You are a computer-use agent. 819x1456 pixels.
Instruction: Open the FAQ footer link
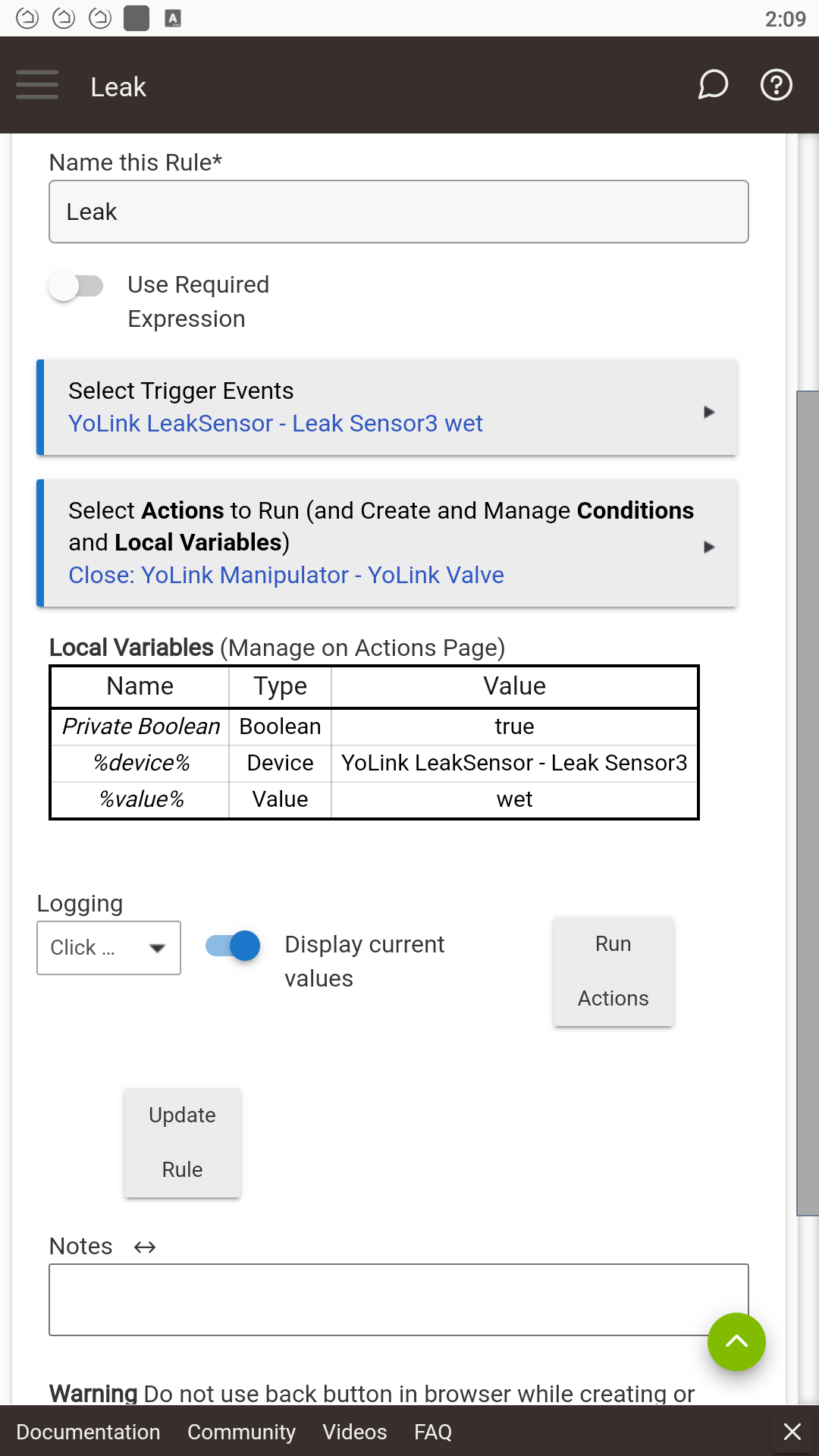[433, 1432]
